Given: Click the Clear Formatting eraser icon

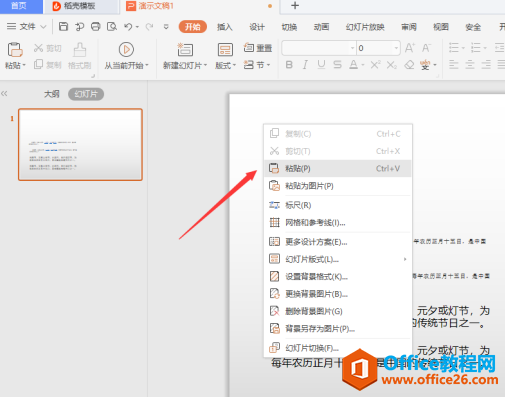Looking at the screenshot, I should [x=409, y=64].
